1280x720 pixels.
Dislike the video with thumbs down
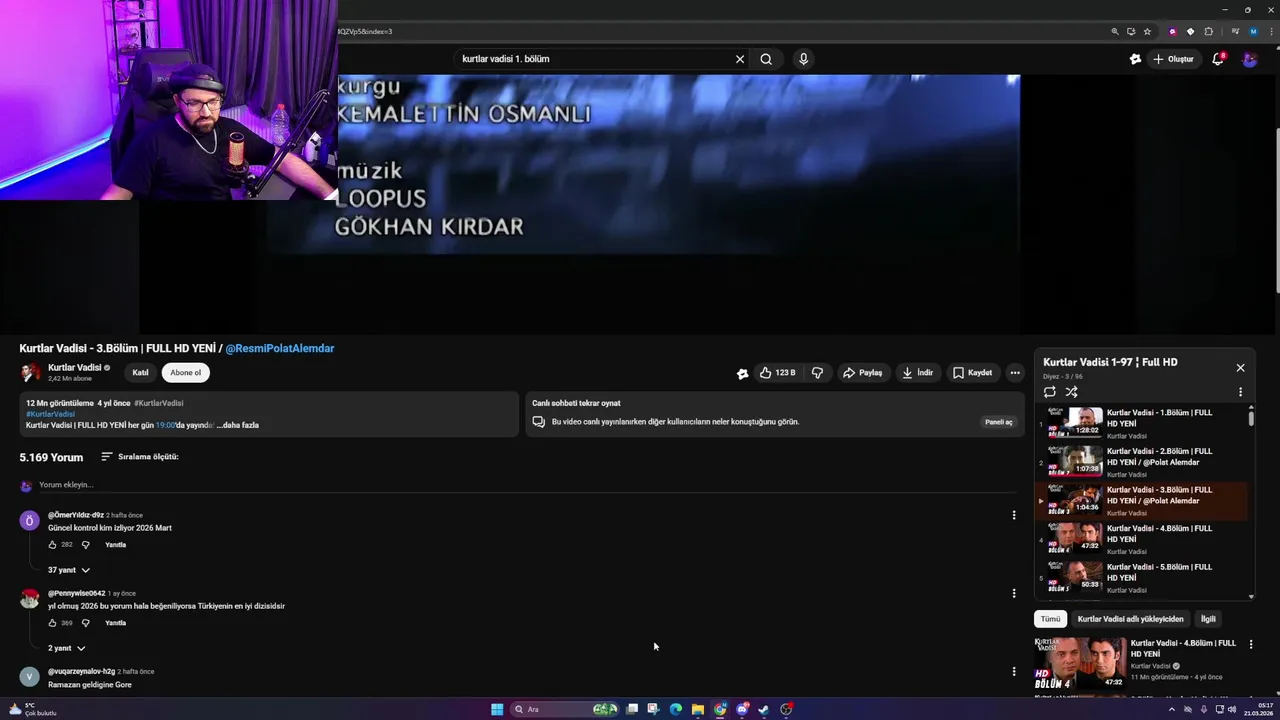tap(817, 373)
